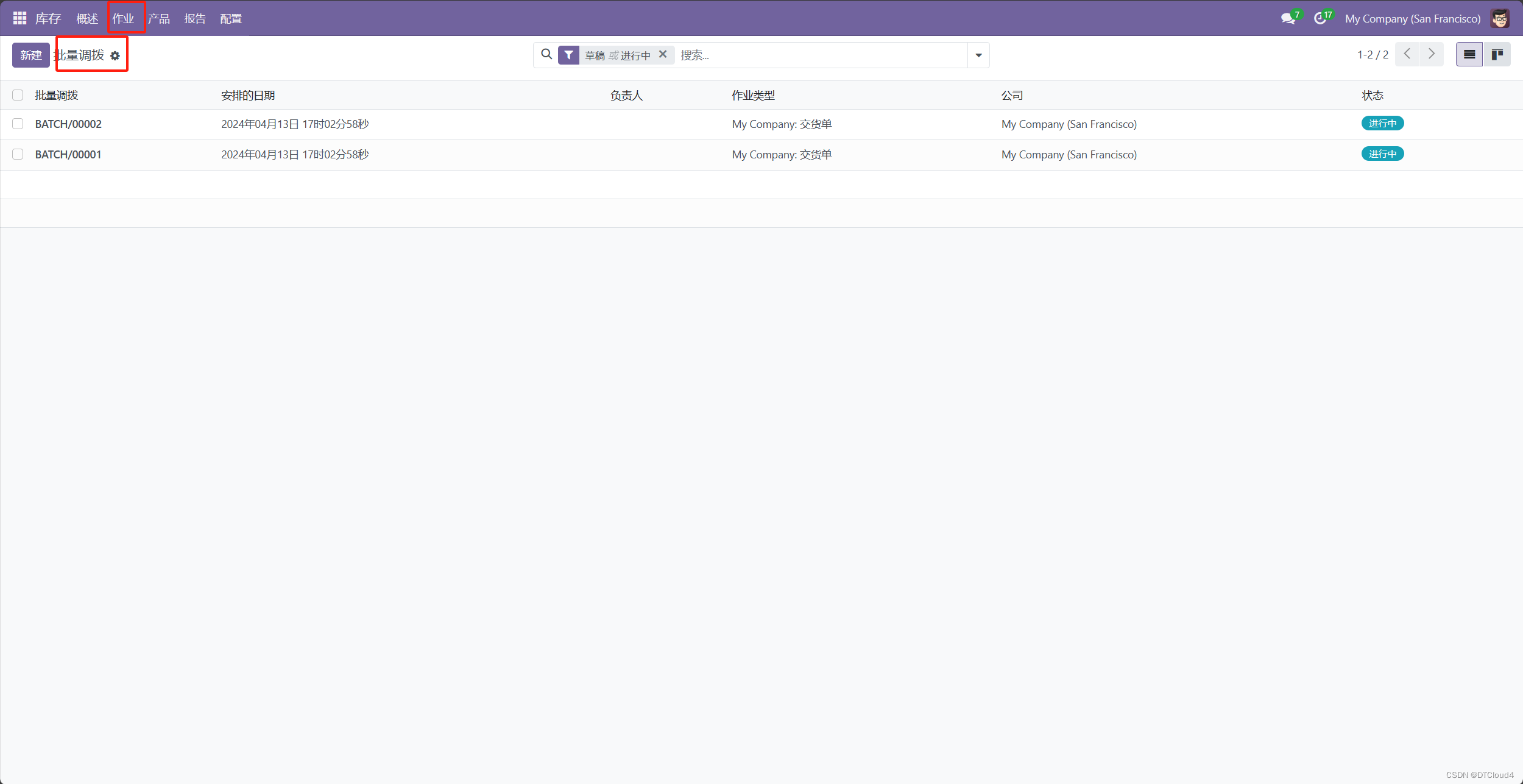Screen dimensions: 1523x784
Task: Select all rows with header checkbox
Action: pyautogui.click(x=18, y=95)
